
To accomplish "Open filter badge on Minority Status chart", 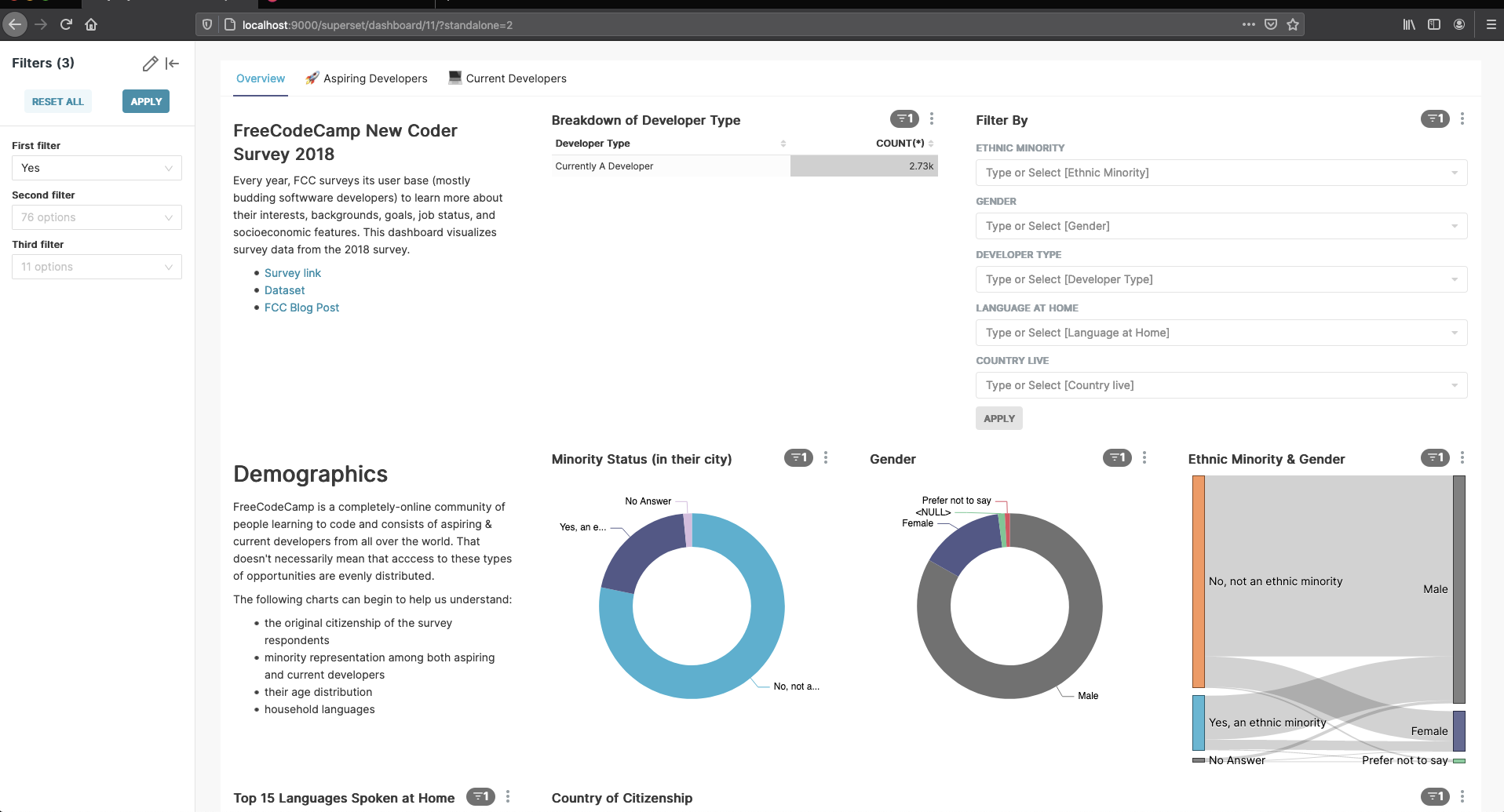I will (798, 457).
